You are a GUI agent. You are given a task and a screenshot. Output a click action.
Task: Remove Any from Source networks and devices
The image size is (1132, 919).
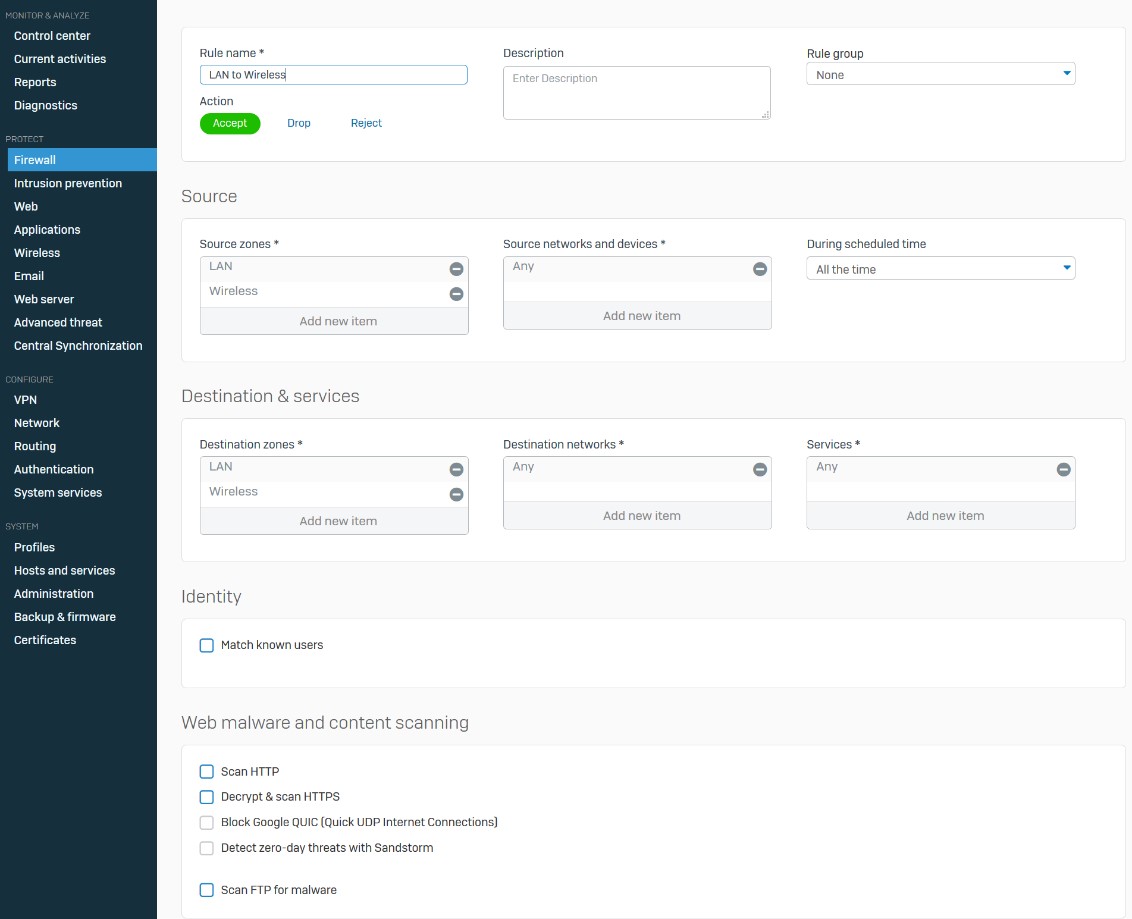coord(760,269)
